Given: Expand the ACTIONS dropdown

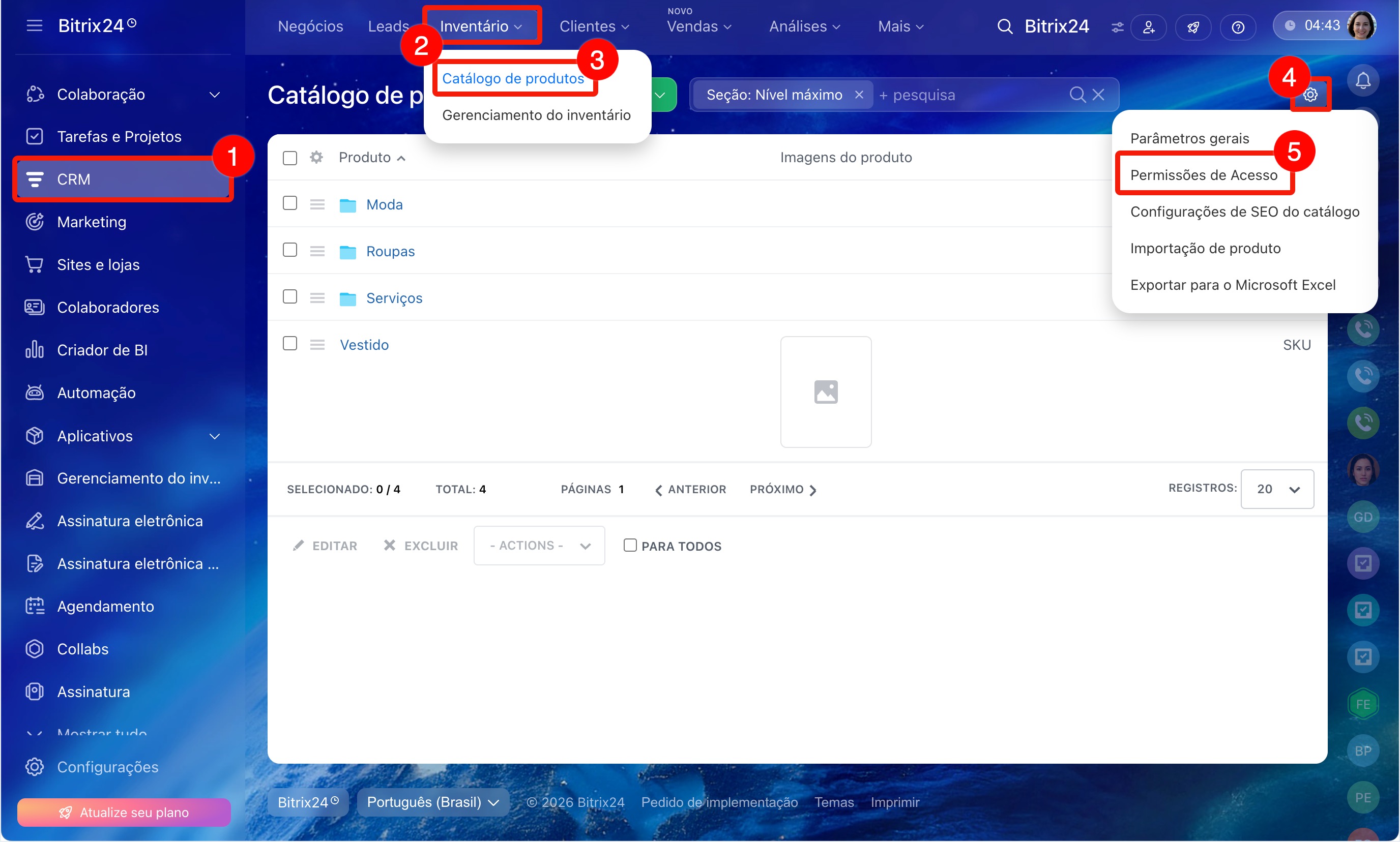Looking at the screenshot, I should [539, 545].
